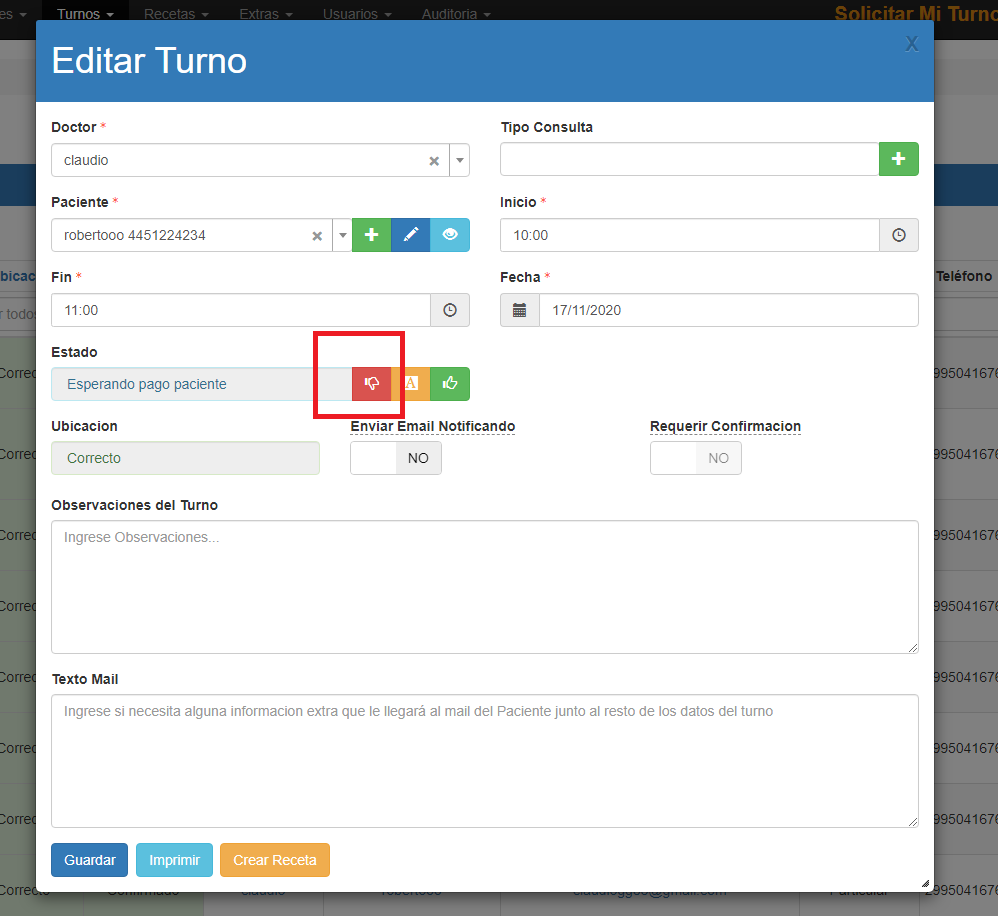Click in Observaciones del Turno text area
The height and width of the screenshot is (916, 998).
click(484, 587)
